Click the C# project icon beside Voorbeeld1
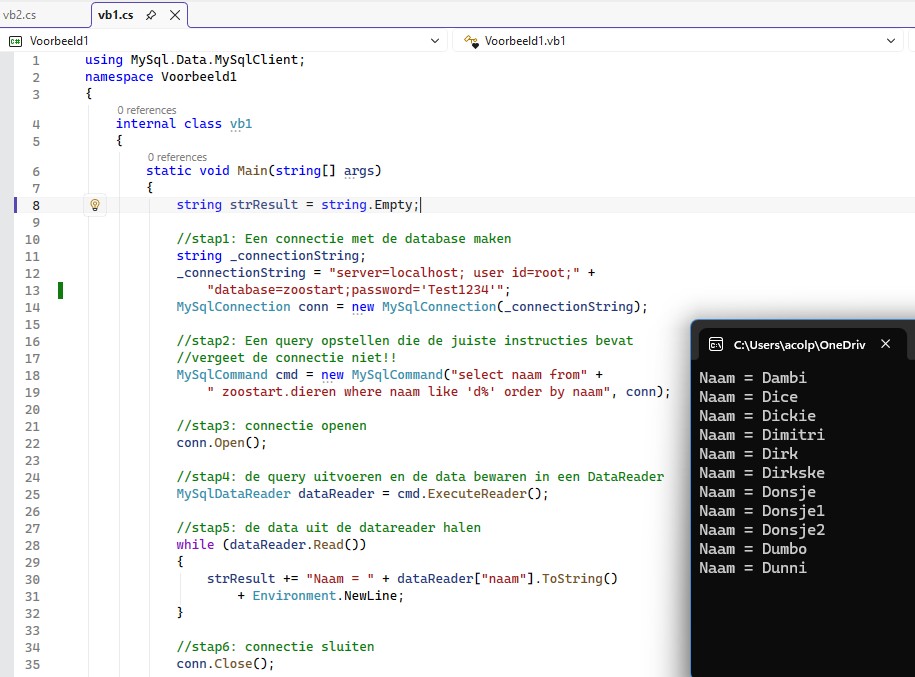 16,41
